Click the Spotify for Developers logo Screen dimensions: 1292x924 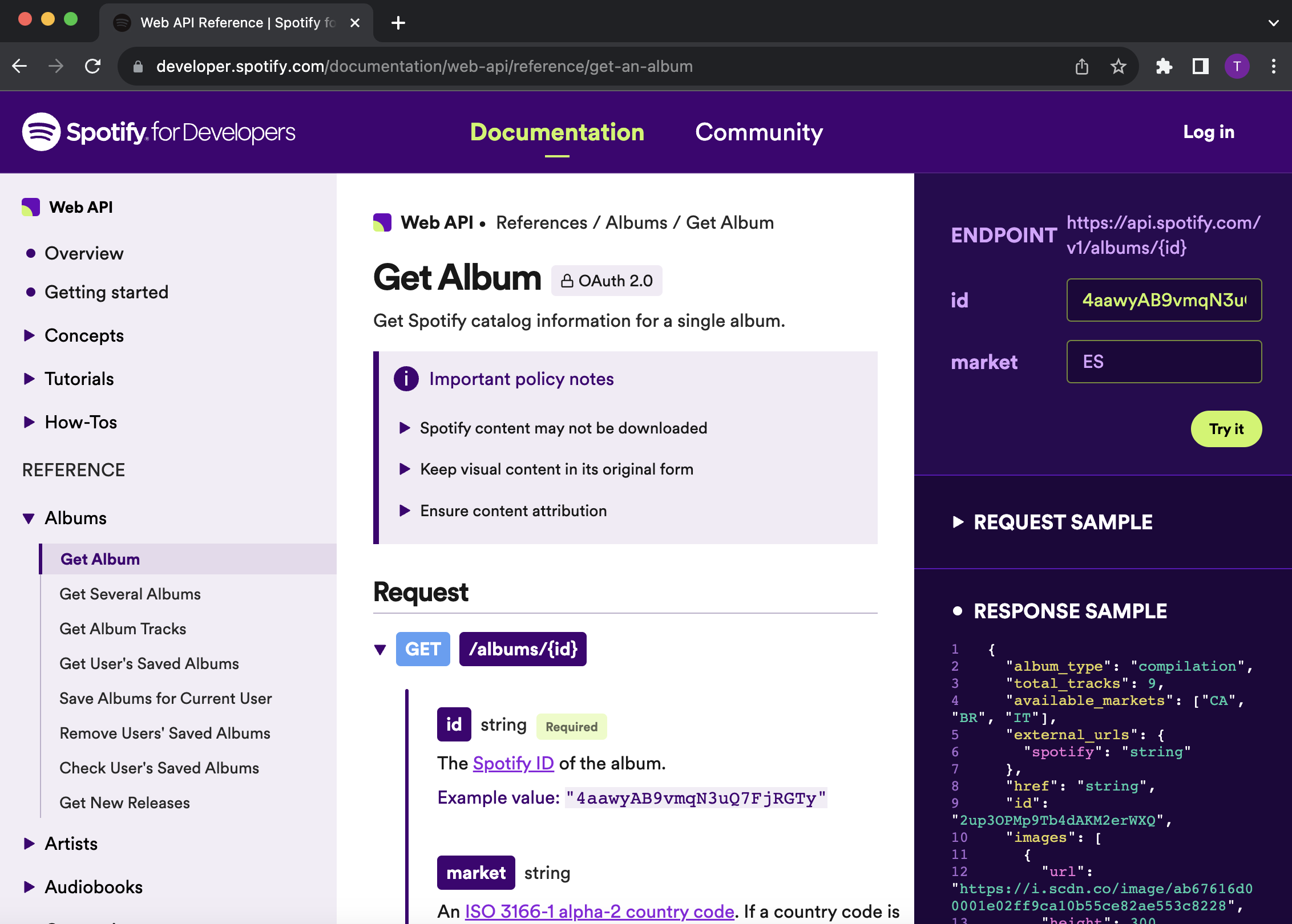[158, 132]
